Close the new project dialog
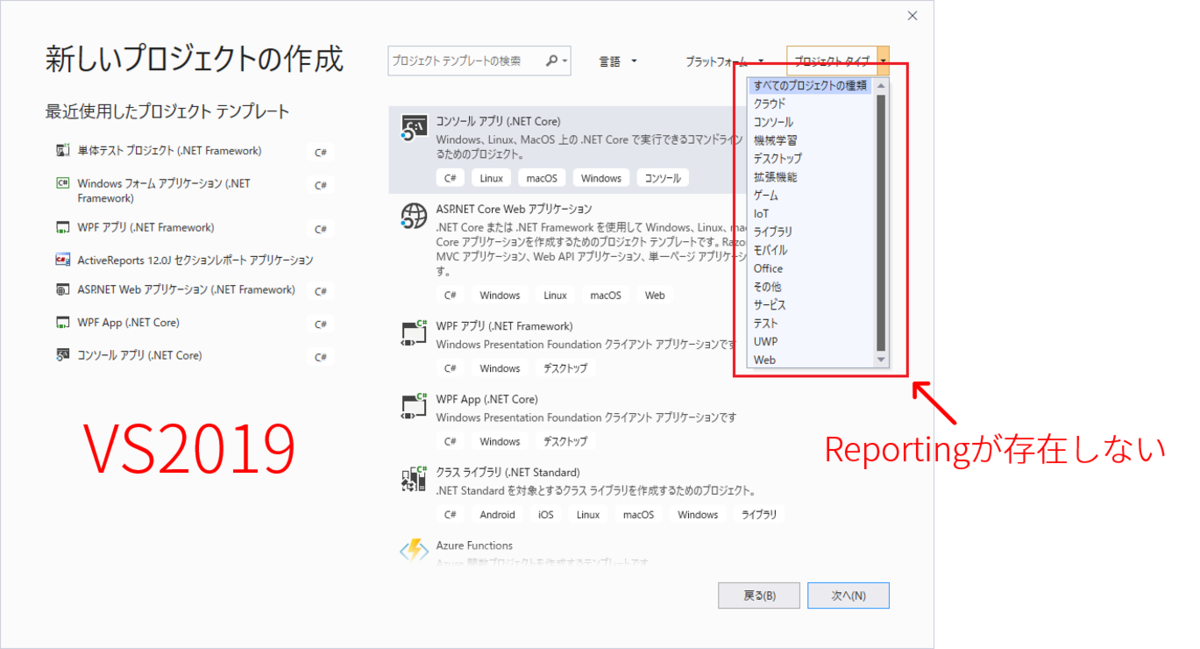 tap(912, 16)
